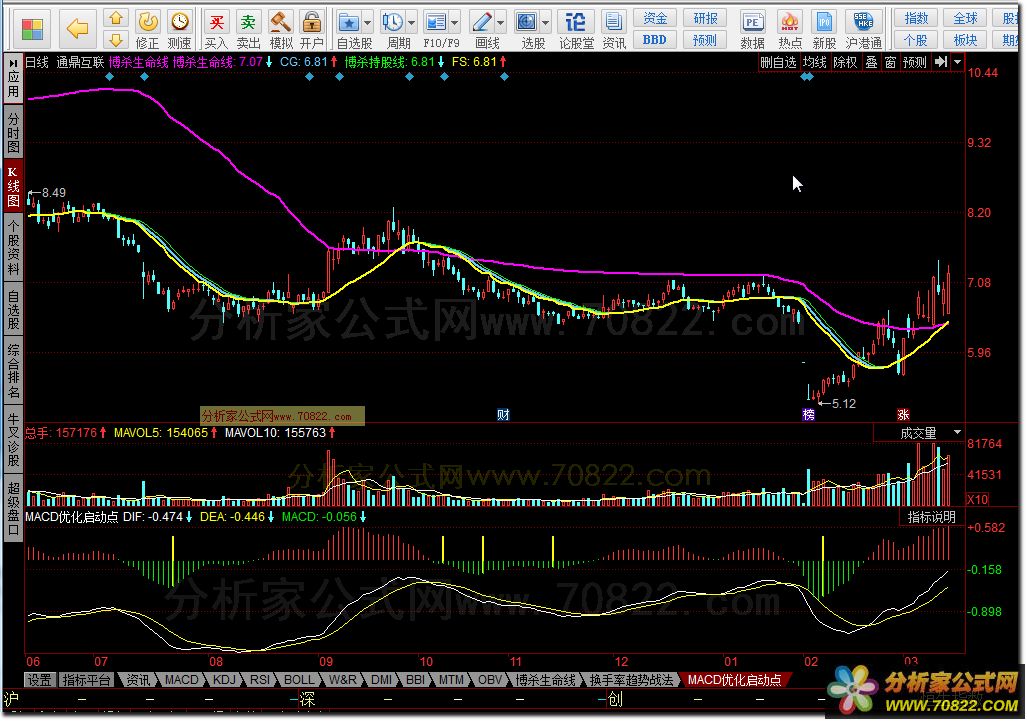Open the F10/F9 info icon
Screen dimensions: 1027x721
coord(436,24)
